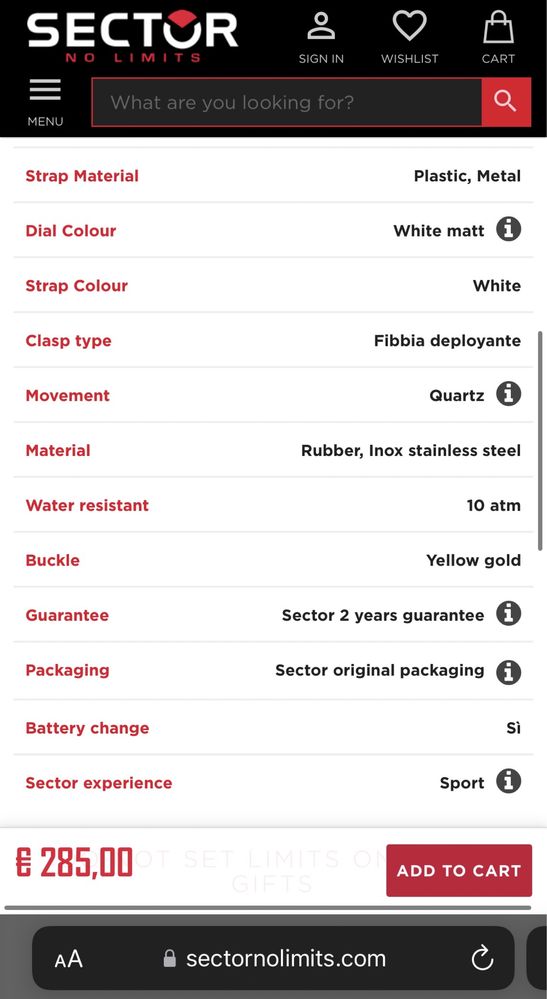Open the Wishlist heart icon
The height and width of the screenshot is (999, 547).
tap(409, 38)
